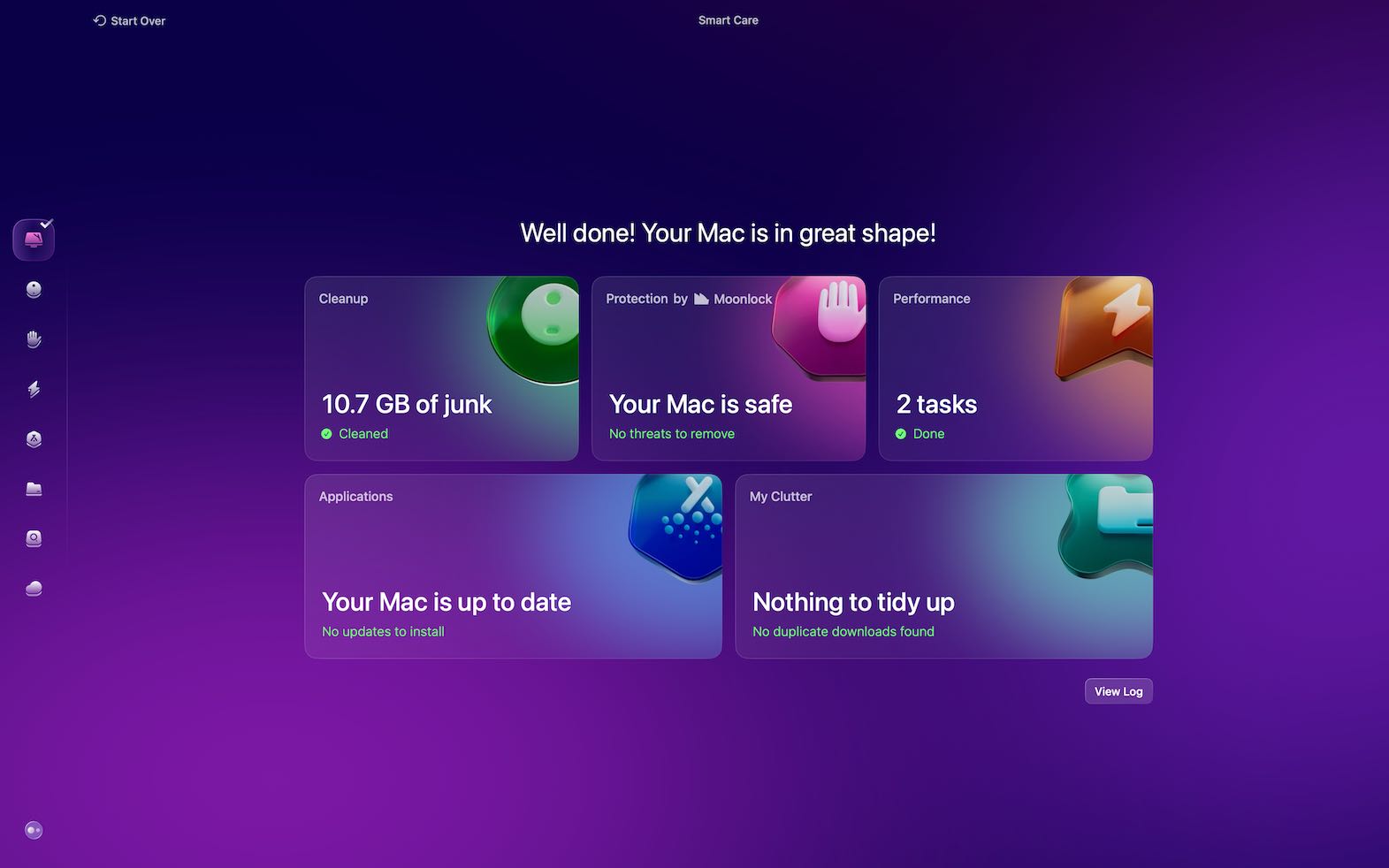The image size is (1389, 868).
Task: Click the '2 tasks' text
Action: [x=936, y=404]
